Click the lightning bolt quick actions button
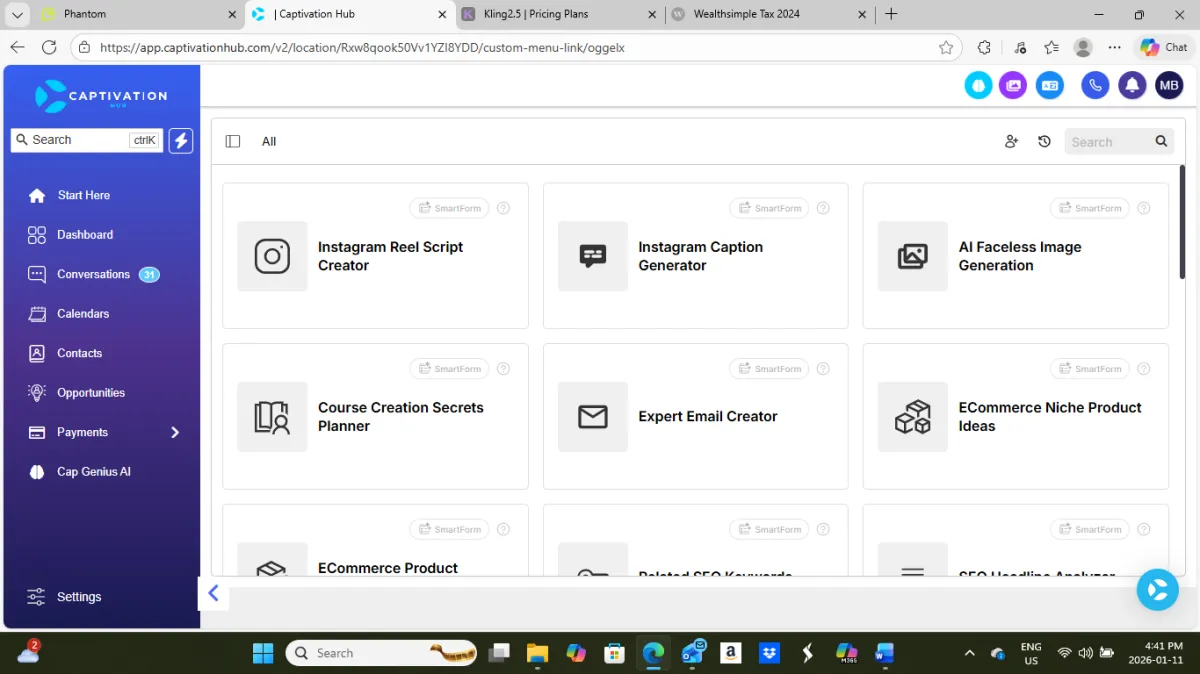This screenshot has height=674, width=1200. pyautogui.click(x=181, y=140)
